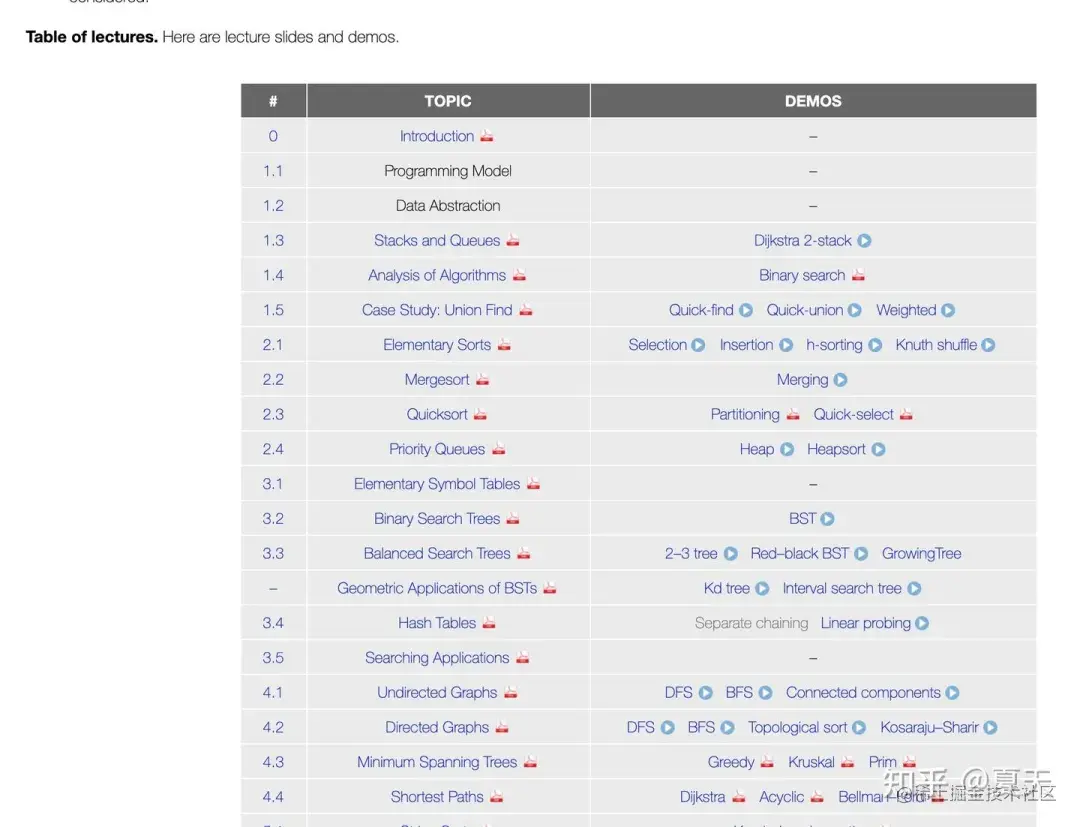The width and height of the screenshot is (1080, 827).
Task: Open the Quicksort topic link
Action: point(437,414)
